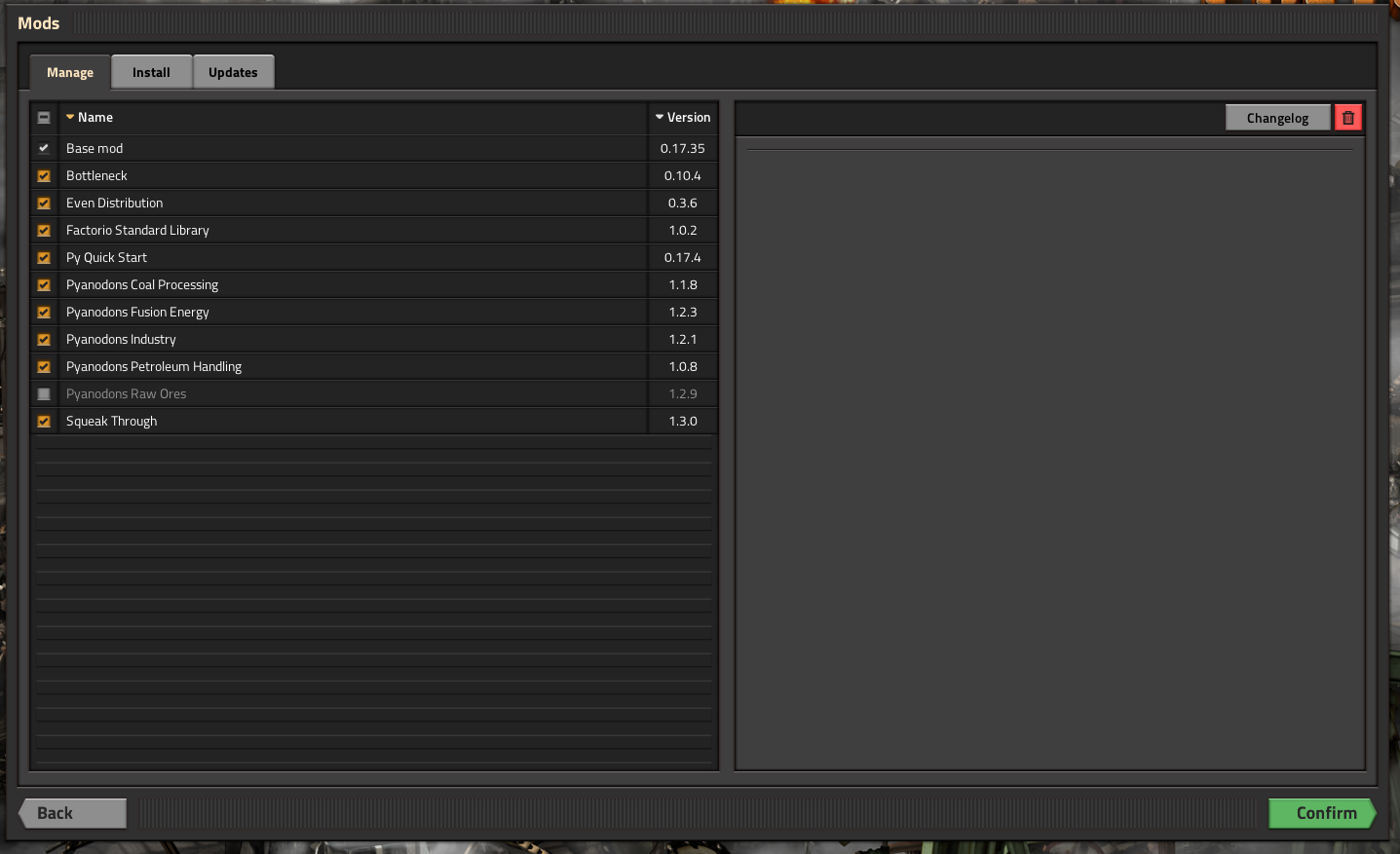Select the Squeak Through mod name
1400x854 pixels.
[x=111, y=422]
